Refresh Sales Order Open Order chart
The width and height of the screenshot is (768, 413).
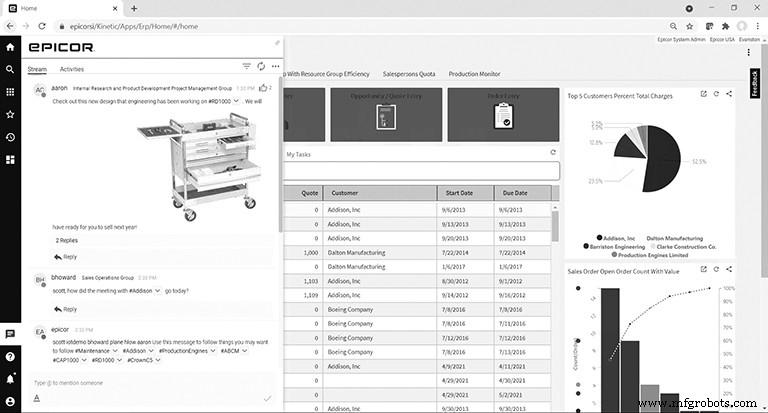pos(716,269)
